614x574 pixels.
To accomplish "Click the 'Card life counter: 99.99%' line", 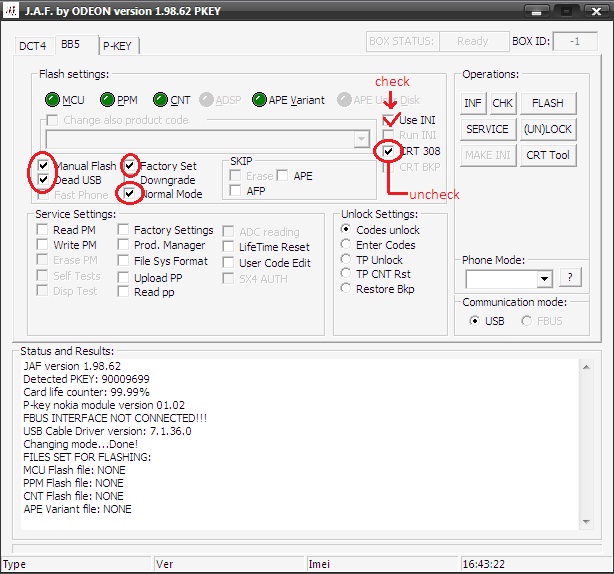I will pos(87,392).
